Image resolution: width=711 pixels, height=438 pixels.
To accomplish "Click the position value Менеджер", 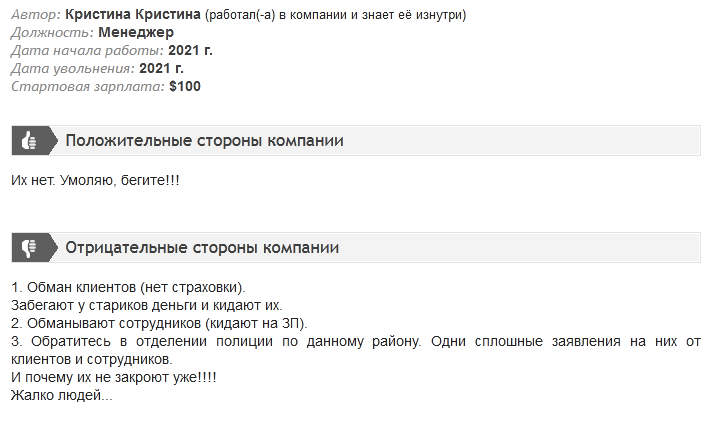I will (136, 32).
